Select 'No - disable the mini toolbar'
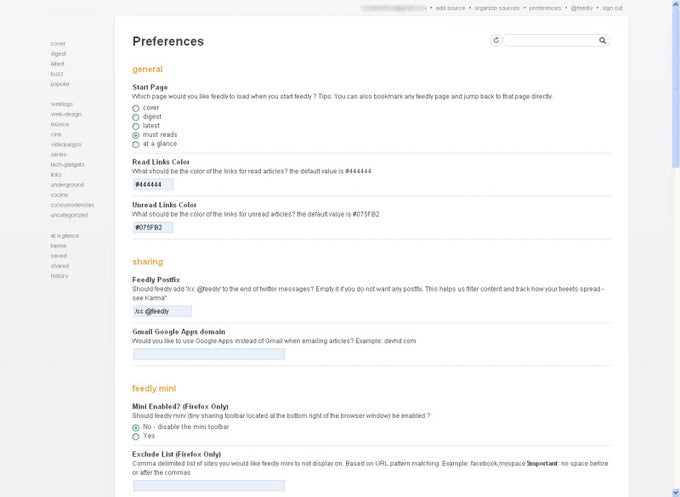This screenshot has width=680, height=497. (x=136, y=427)
